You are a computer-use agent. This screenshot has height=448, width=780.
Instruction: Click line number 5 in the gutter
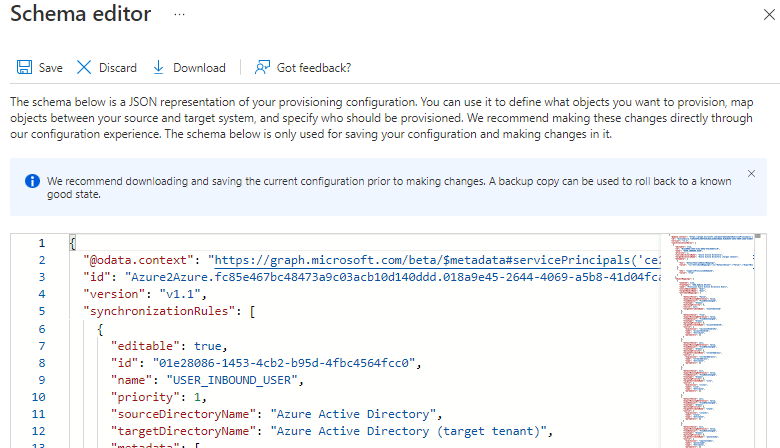click(41, 311)
